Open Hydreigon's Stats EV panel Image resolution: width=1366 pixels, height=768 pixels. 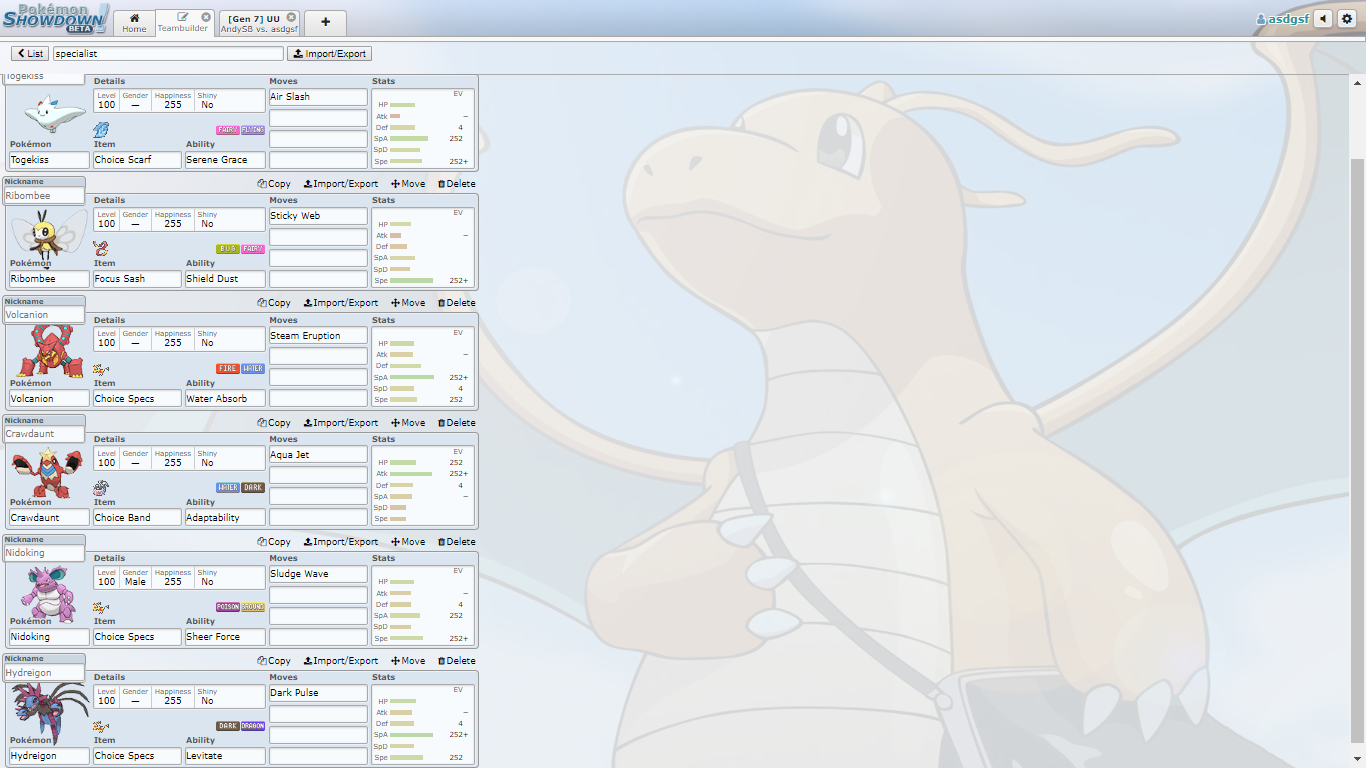(423, 724)
